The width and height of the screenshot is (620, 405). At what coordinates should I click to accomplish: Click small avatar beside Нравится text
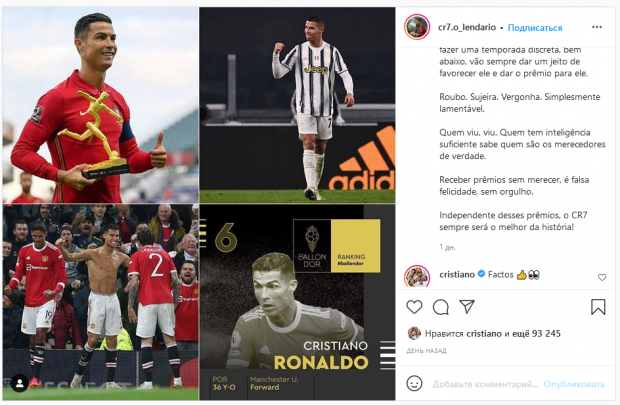tap(414, 333)
